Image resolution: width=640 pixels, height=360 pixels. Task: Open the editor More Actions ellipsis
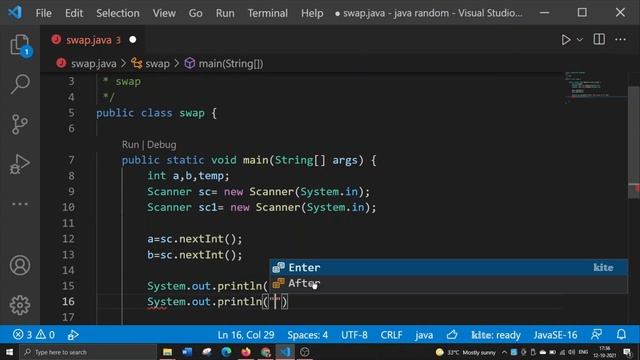tap(620, 40)
